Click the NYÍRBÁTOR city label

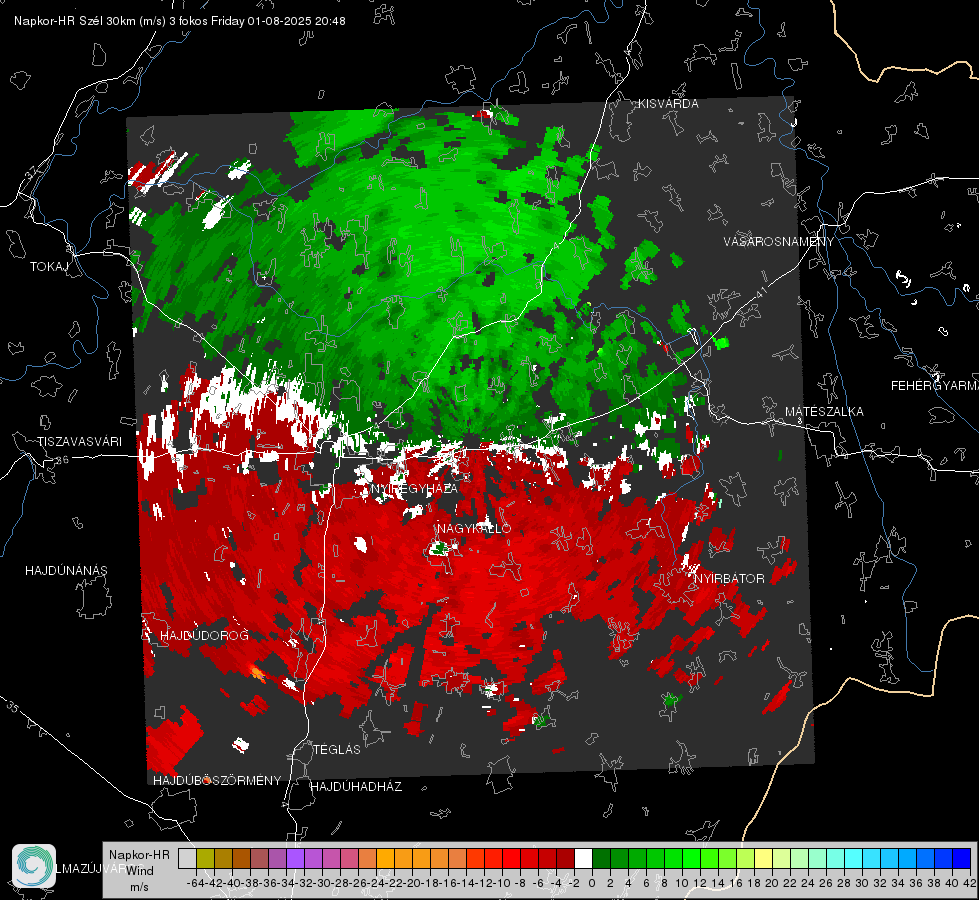[x=729, y=578]
